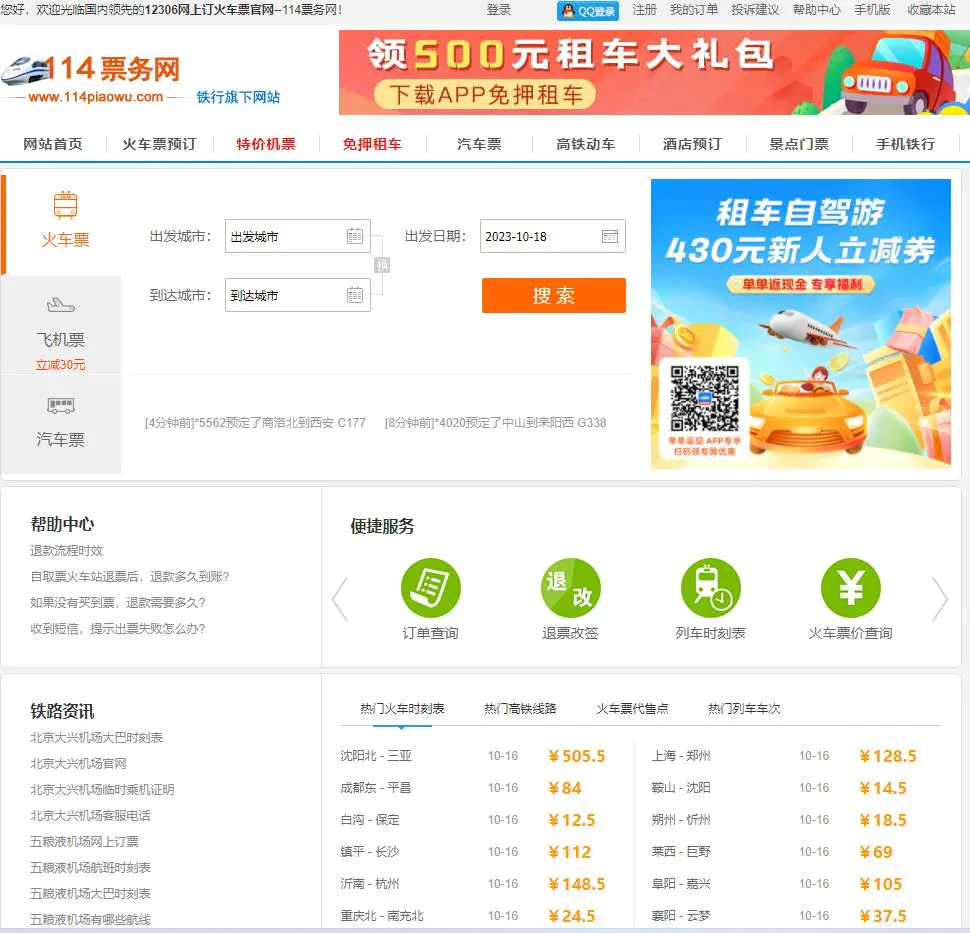Open the 上海 - 郑州 route

(680, 755)
